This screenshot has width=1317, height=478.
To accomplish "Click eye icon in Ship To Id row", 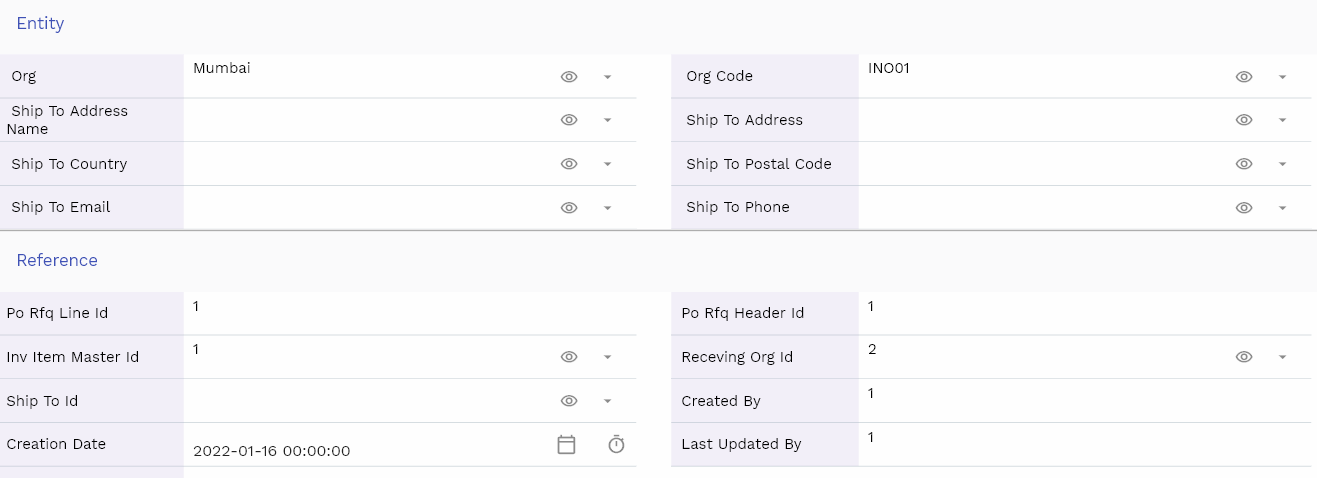I will (569, 401).
